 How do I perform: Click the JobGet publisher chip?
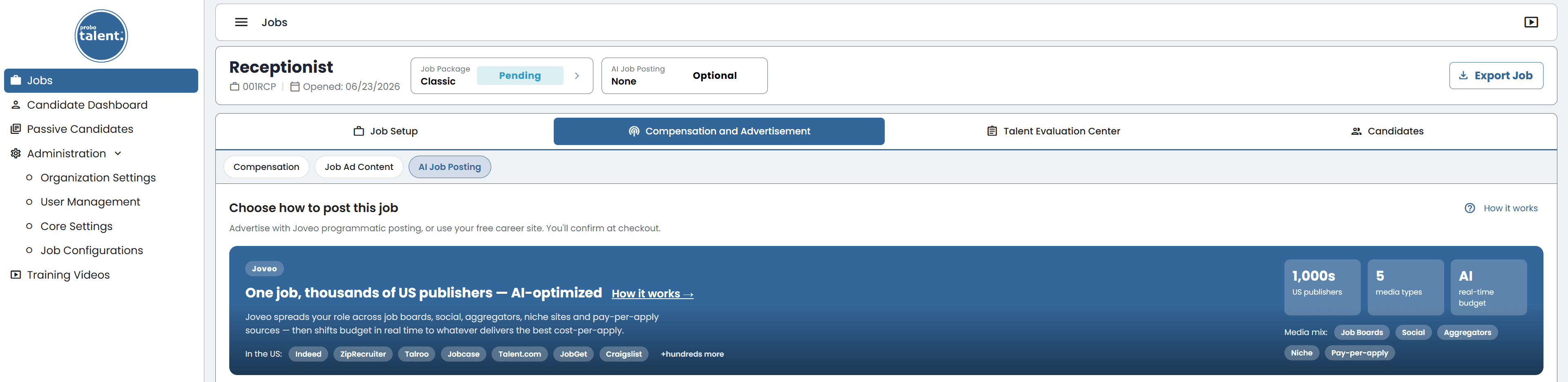[x=573, y=354]
